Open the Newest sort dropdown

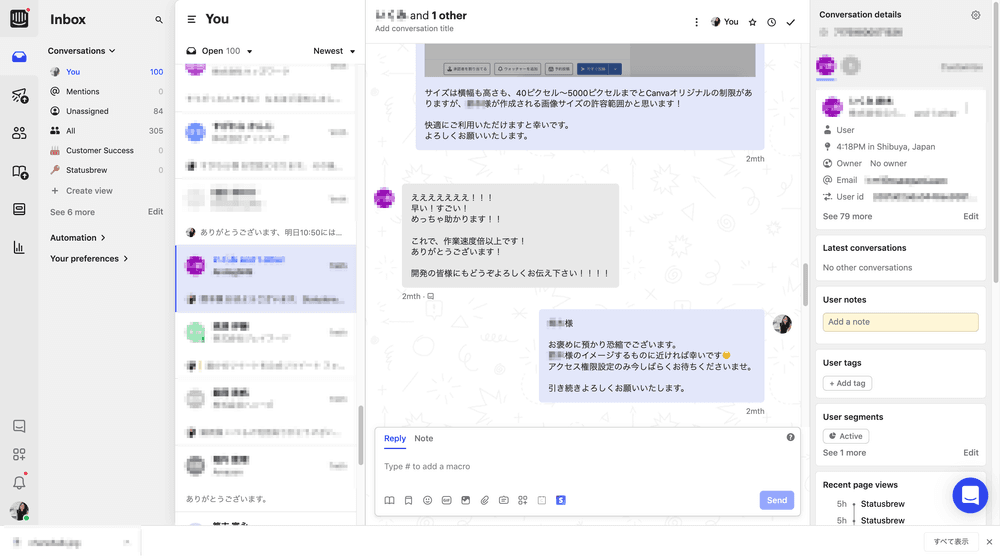334,51
